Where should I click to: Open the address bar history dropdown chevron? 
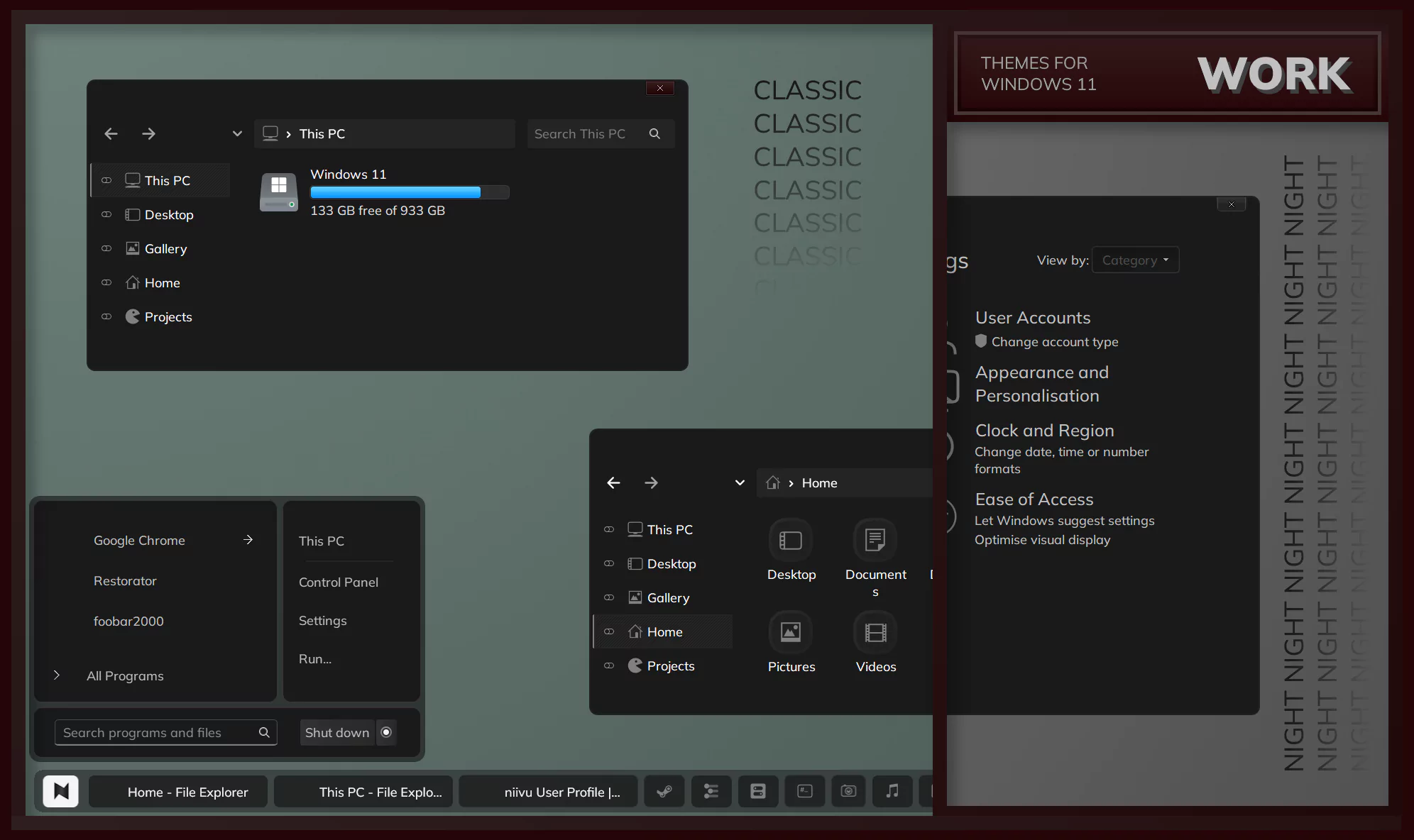(237, 133)
